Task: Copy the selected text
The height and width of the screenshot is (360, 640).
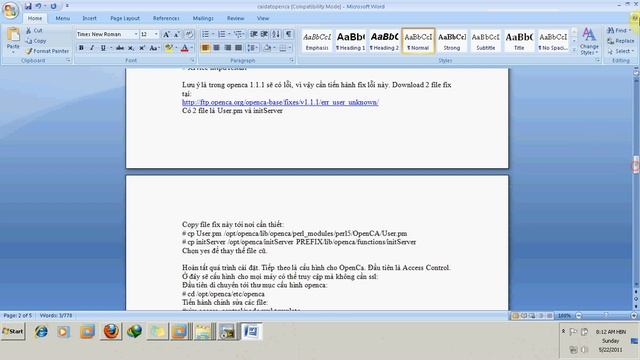Action: pos(36,41)
